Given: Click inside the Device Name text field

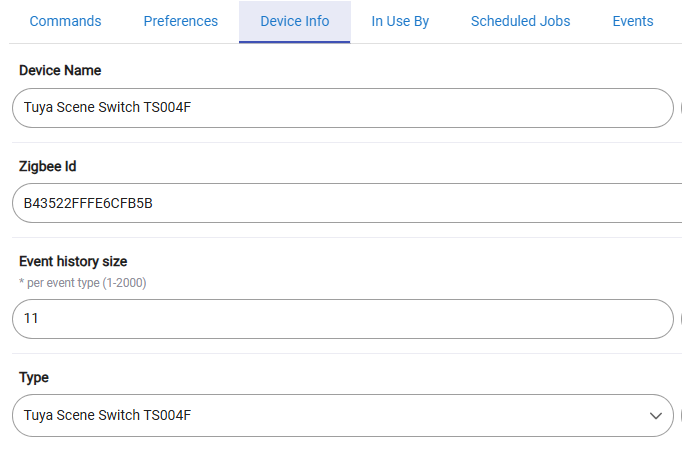Looking at the screenshot, I should click(x=343, y=108).
